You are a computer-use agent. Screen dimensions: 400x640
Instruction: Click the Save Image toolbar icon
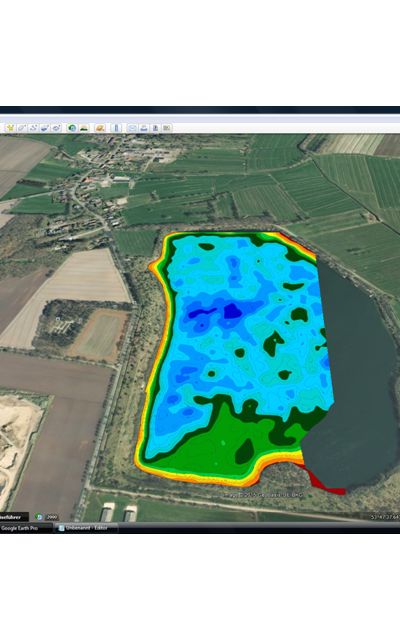click(x=156, y=128)
